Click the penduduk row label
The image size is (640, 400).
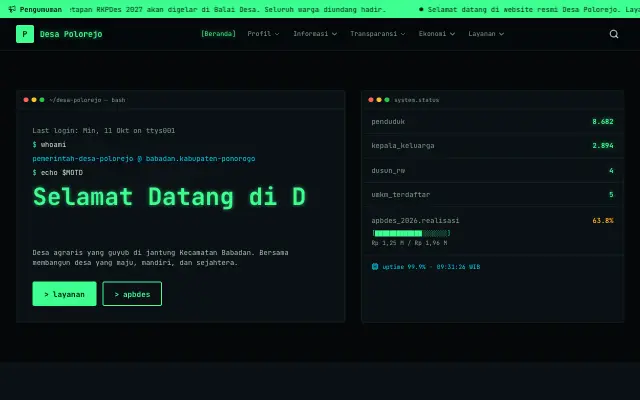point(388,121)
